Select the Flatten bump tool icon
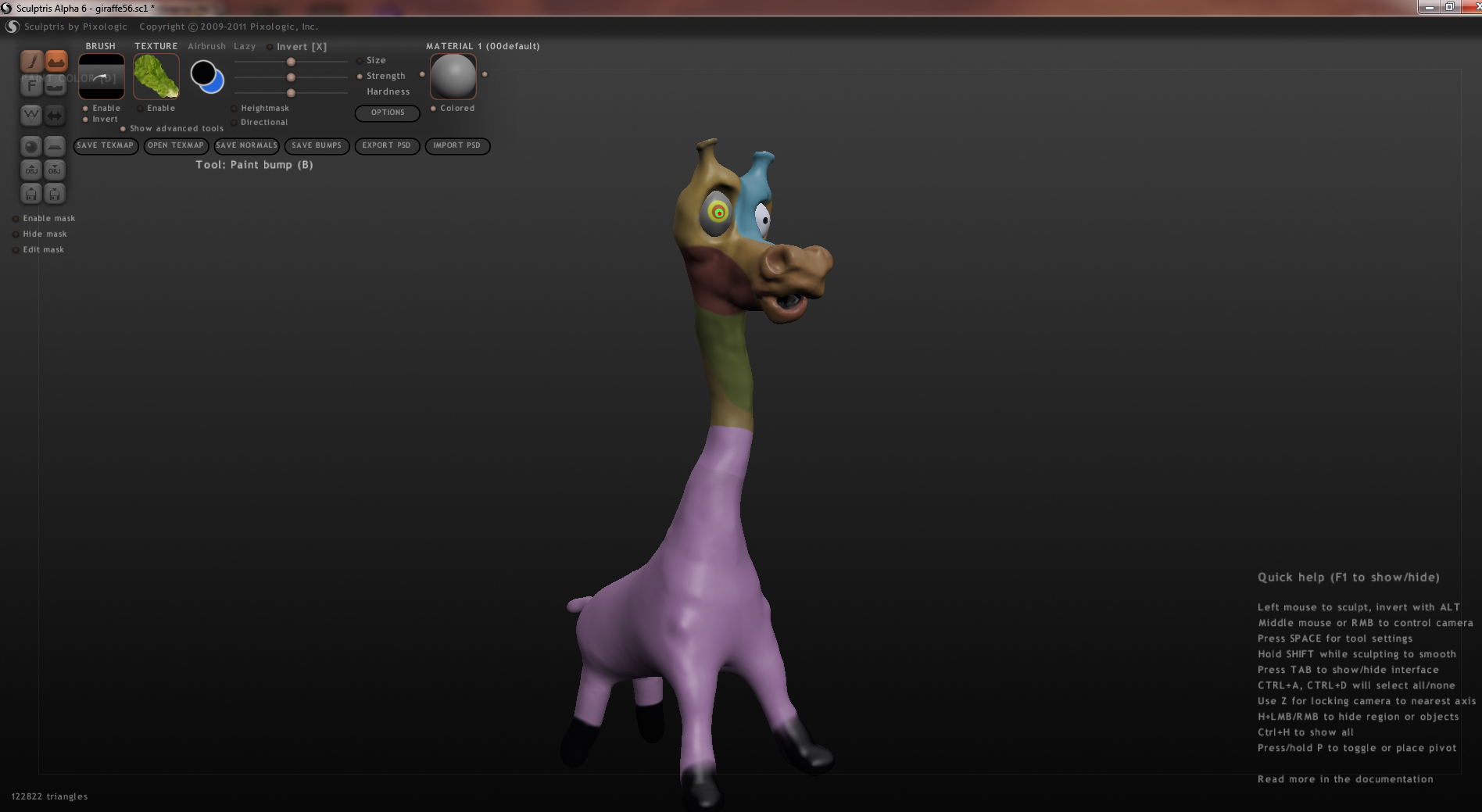Image resolution: width=1482 pixels, height=812 pixels. [x=55, y=85]
